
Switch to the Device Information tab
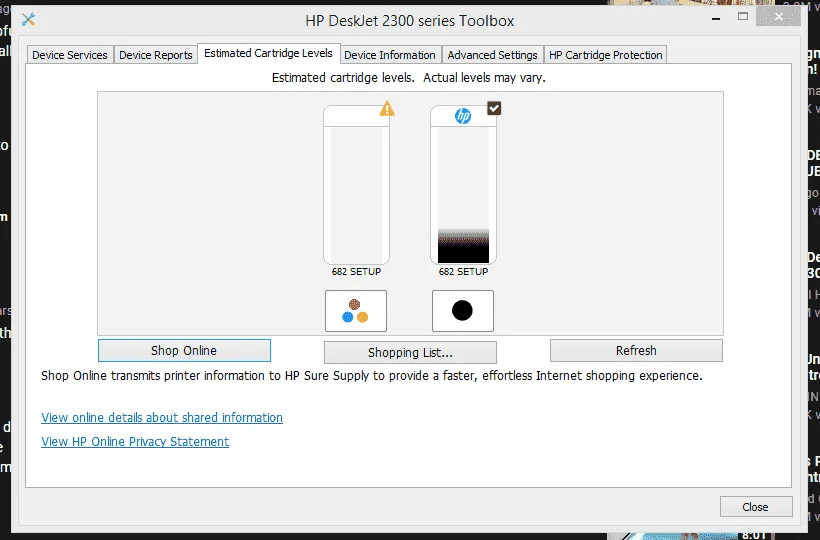[x=390, y=55]
